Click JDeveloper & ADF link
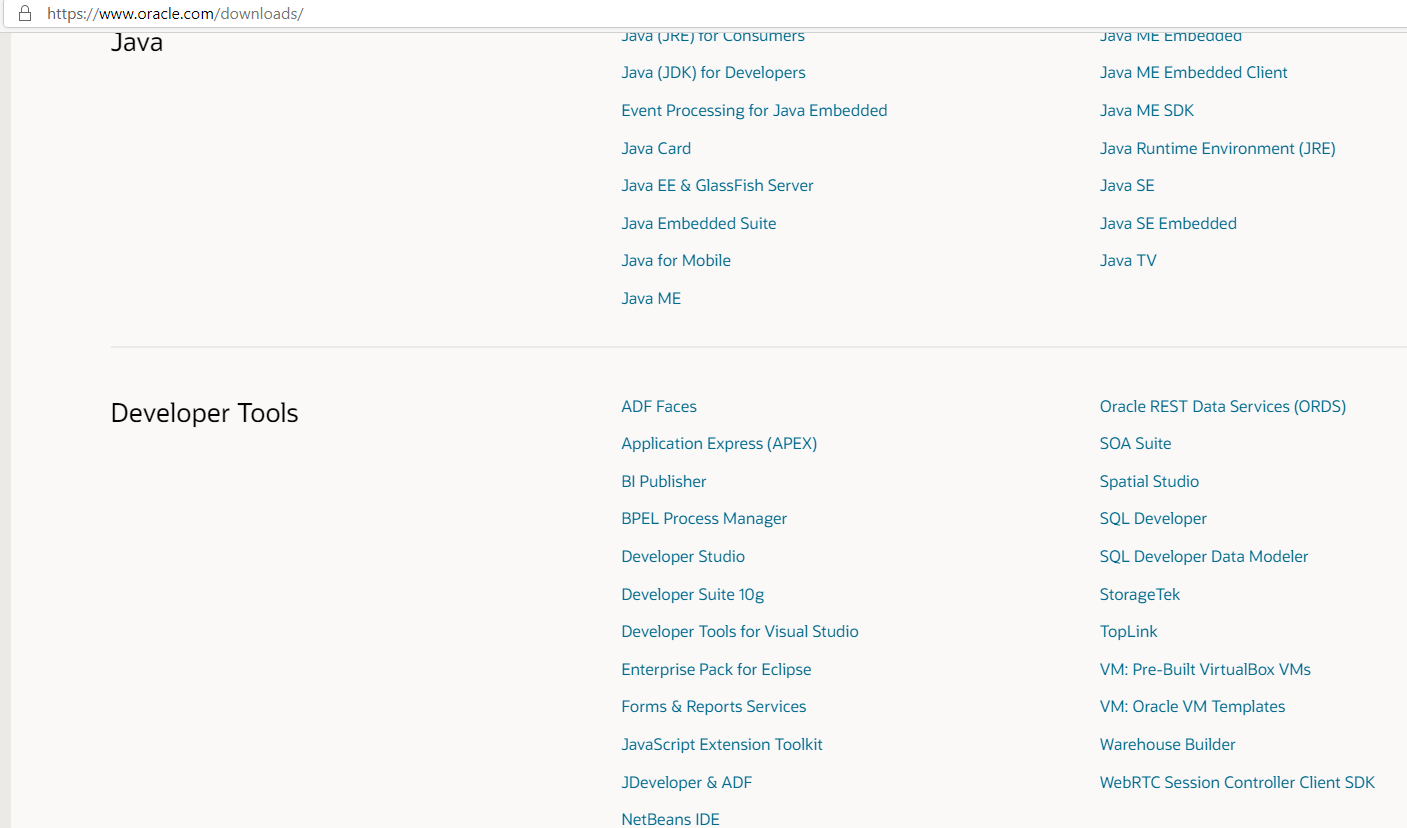1407x828 pixels. point(686,783)
